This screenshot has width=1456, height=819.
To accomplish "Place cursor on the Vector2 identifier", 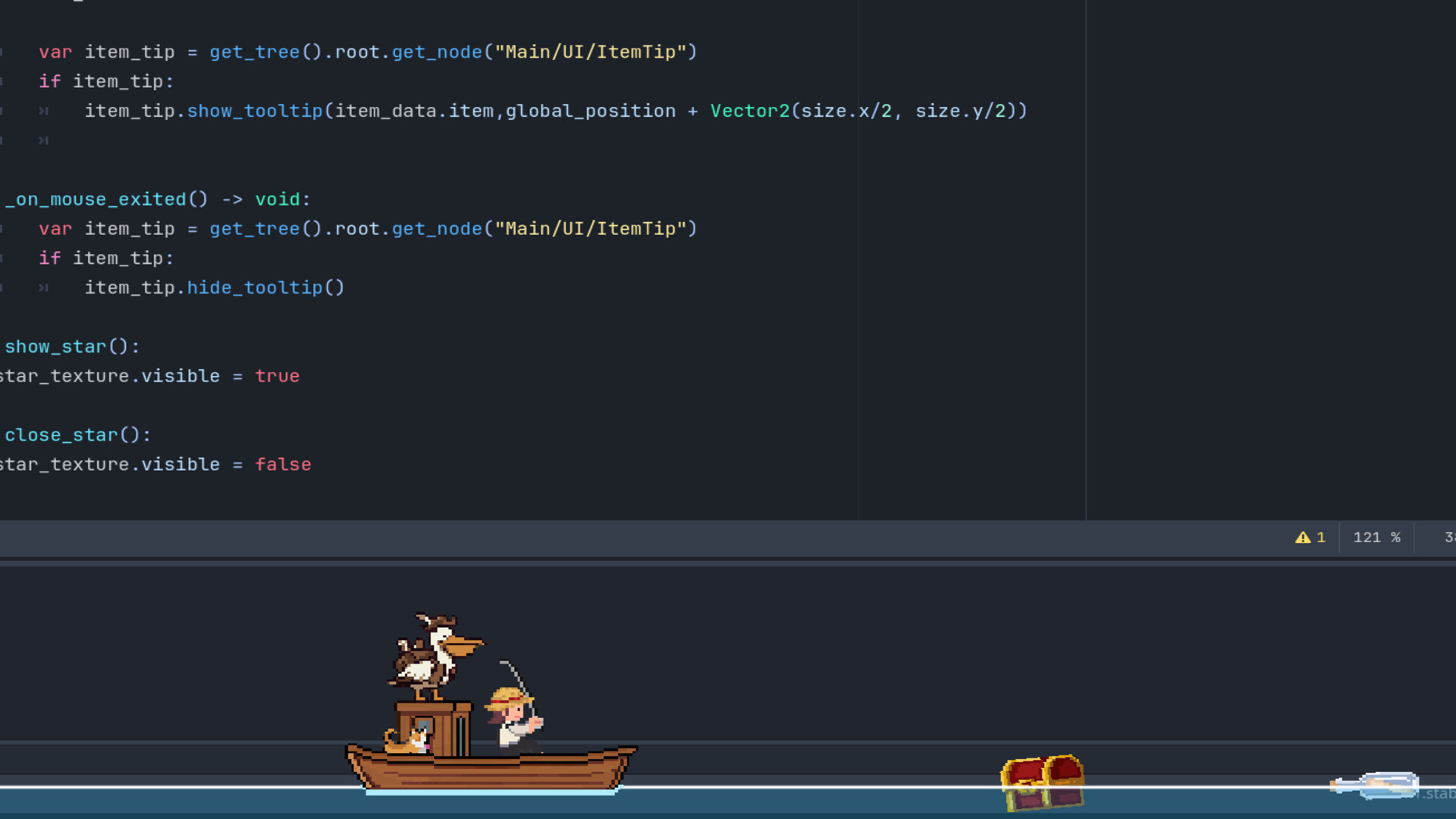I will tap(749, 111).
